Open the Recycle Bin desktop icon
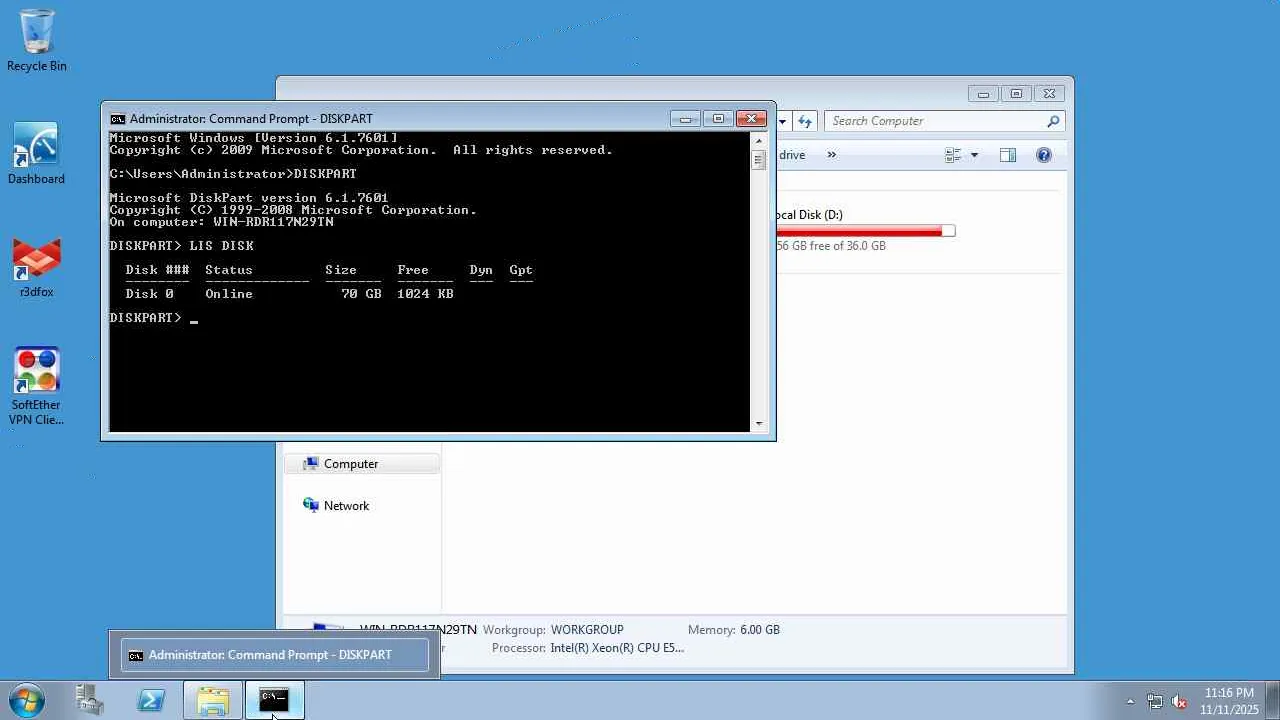 tap(37, 41)
